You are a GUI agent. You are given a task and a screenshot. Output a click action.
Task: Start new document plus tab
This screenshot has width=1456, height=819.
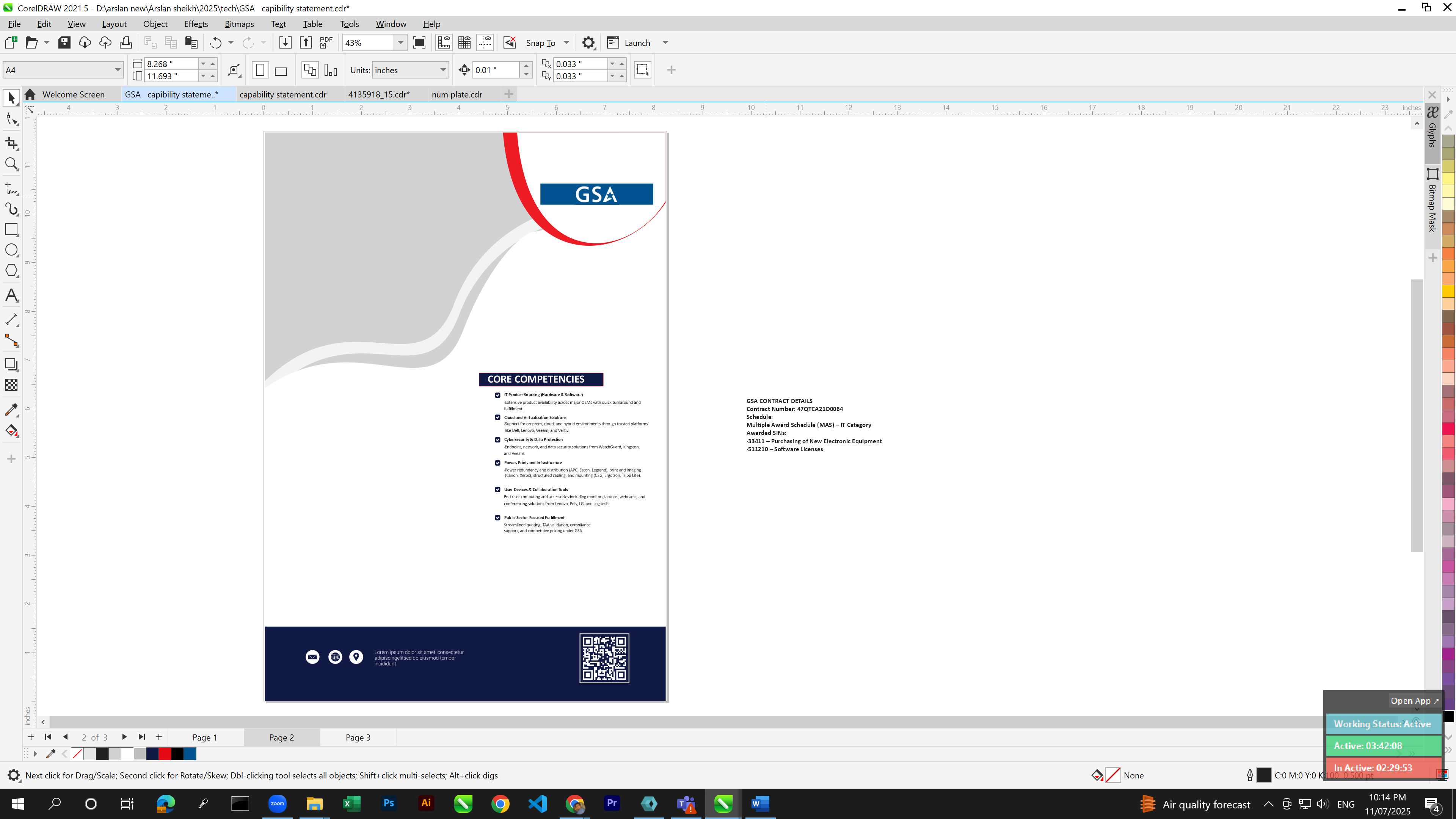[x=509, y=94]
